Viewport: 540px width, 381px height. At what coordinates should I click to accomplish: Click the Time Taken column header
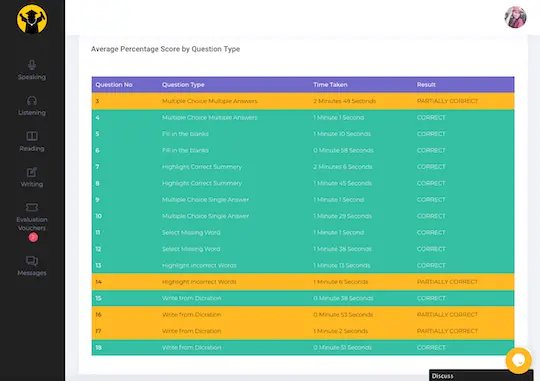(330, 84)
